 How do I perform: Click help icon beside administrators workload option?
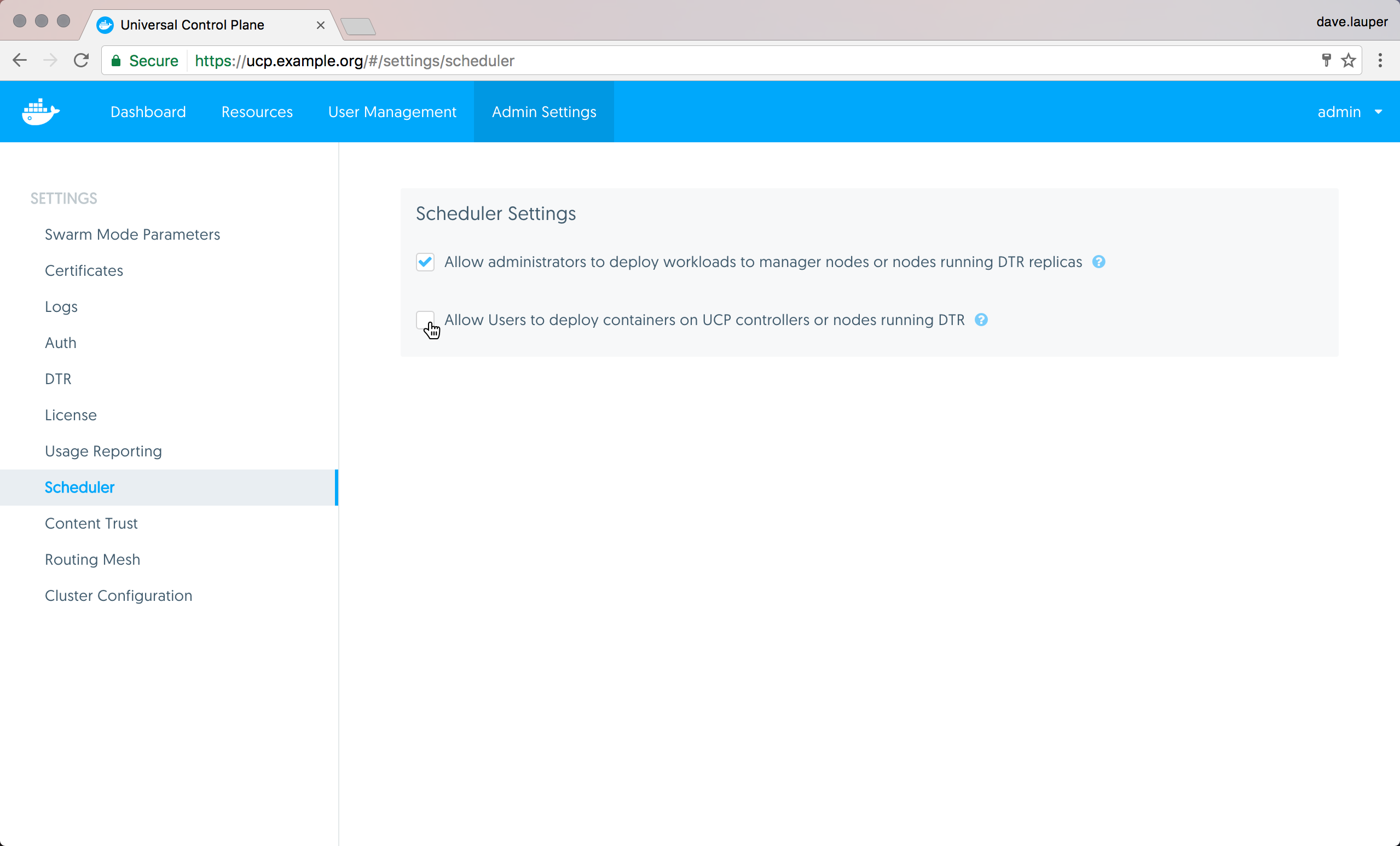coord(1098,262)
